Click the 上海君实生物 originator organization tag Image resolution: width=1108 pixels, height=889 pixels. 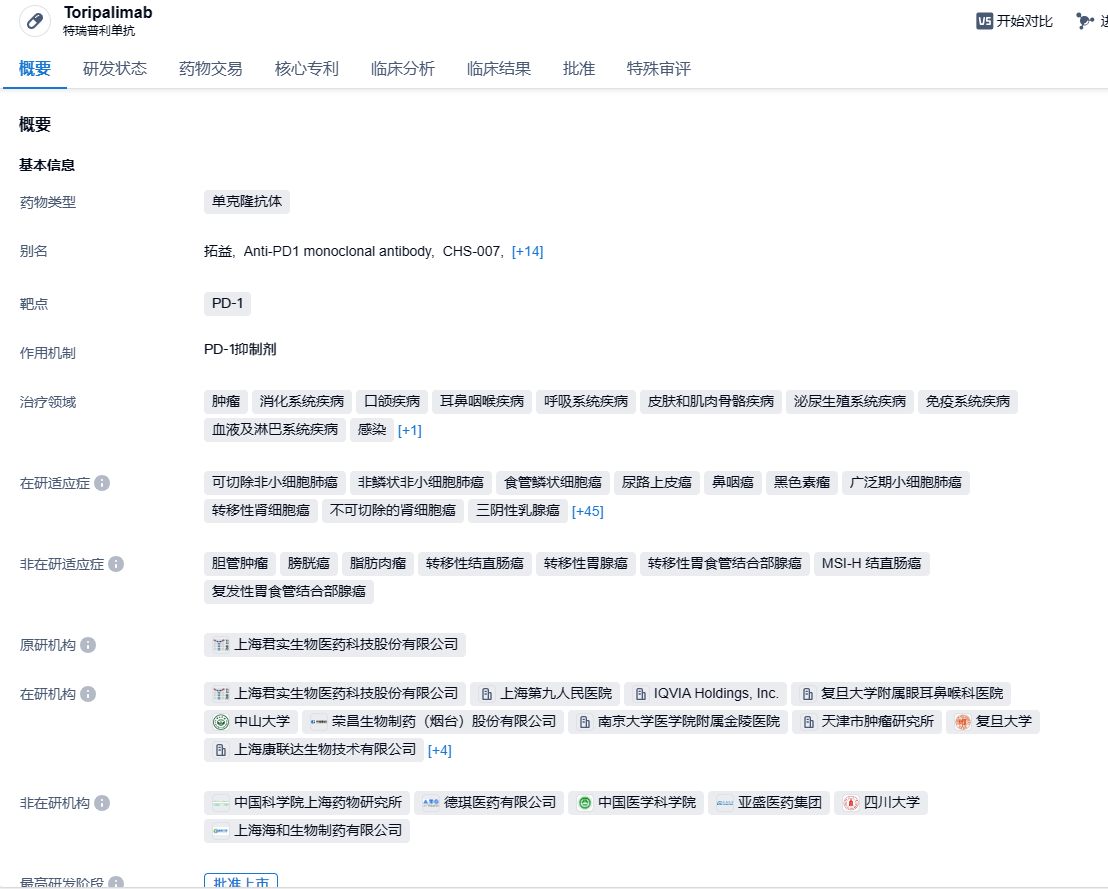[335, 645]
